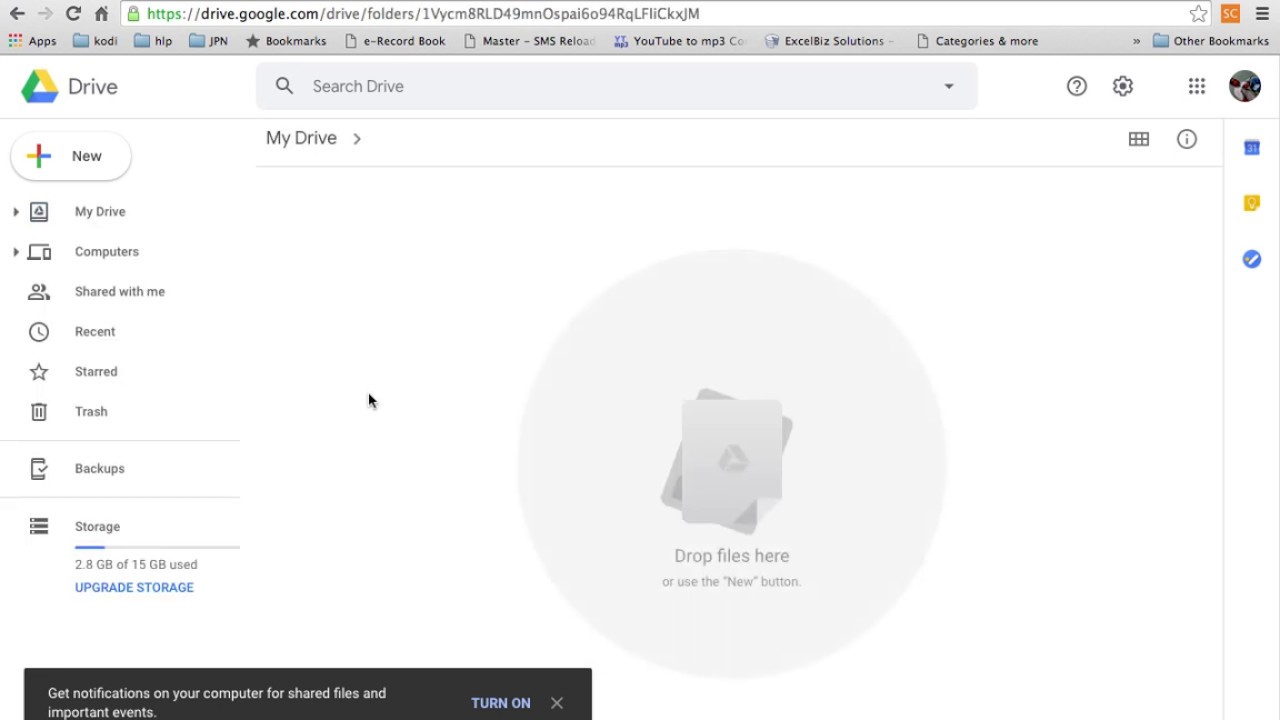Open the YouTube to mp3 bookmark
The image size is (1280, 720).
[680, 41]
